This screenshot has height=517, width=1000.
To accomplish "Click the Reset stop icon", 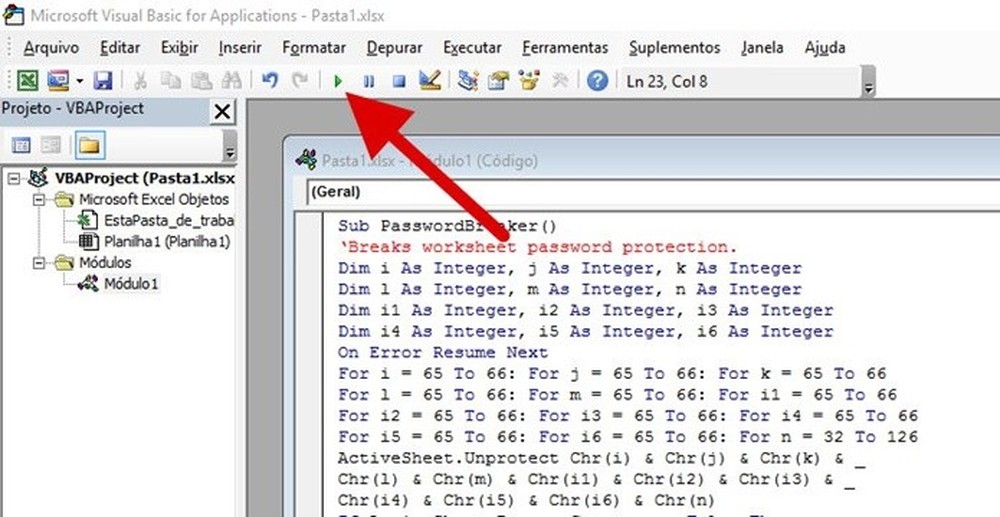I will pyautogui.click(x=399, y=81).
